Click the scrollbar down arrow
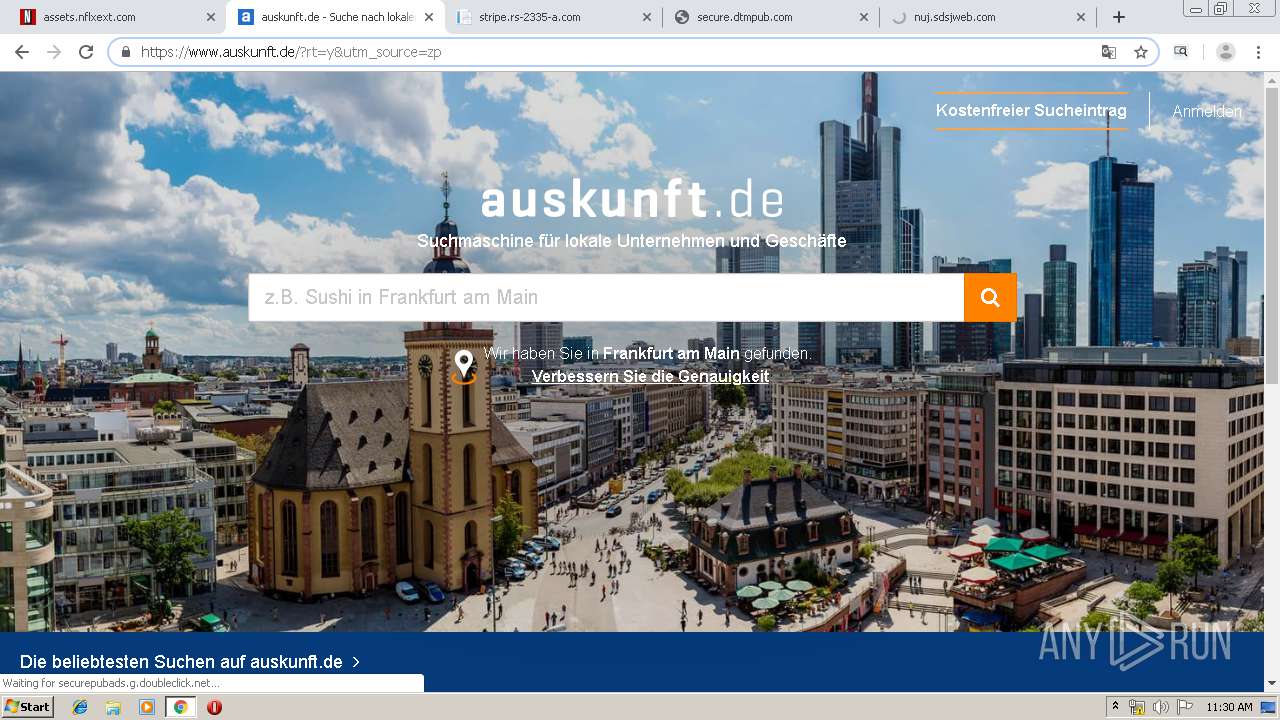 point(1271,684)
